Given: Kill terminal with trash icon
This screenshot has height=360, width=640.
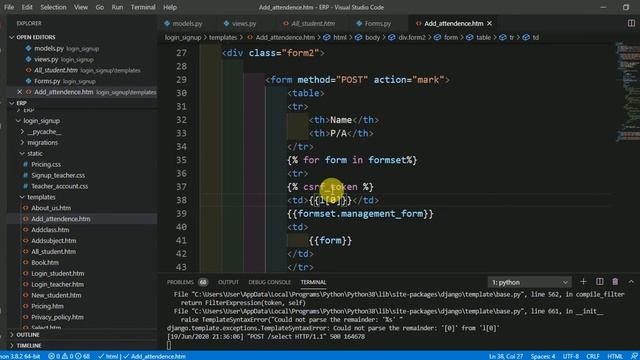Looking at the screenshot, I should pos(615,282).
